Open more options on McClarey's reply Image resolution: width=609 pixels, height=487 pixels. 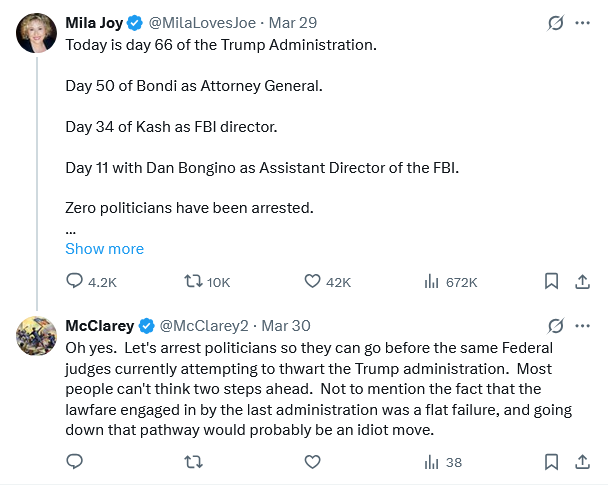[x=583, y=326]
